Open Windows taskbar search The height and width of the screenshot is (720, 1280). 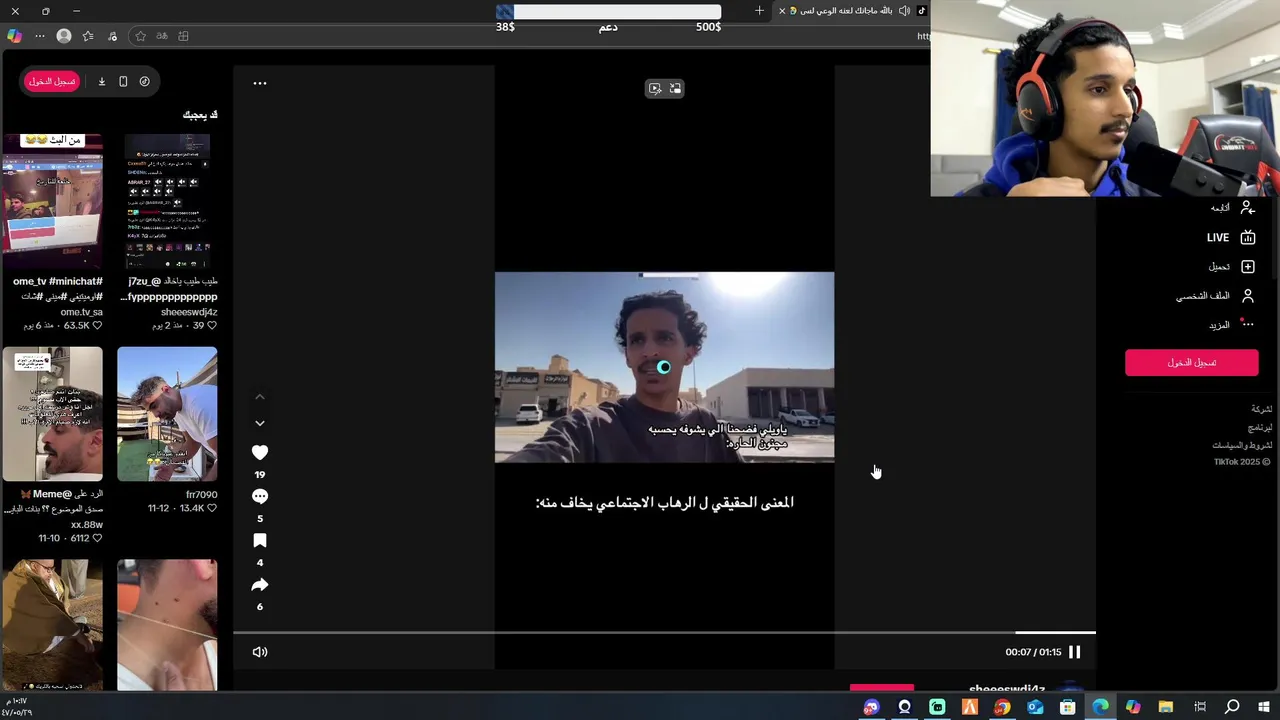tap(1232, 707)
